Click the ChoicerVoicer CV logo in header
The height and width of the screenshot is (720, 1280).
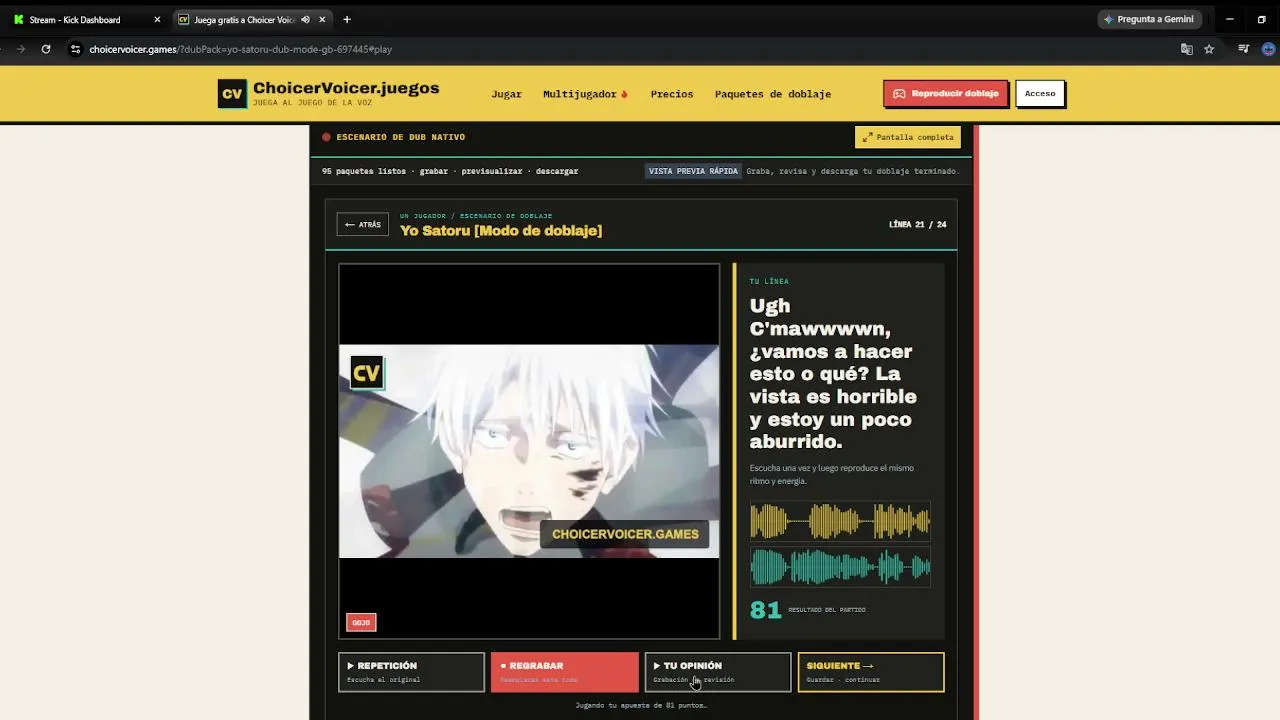coord(232,94)
